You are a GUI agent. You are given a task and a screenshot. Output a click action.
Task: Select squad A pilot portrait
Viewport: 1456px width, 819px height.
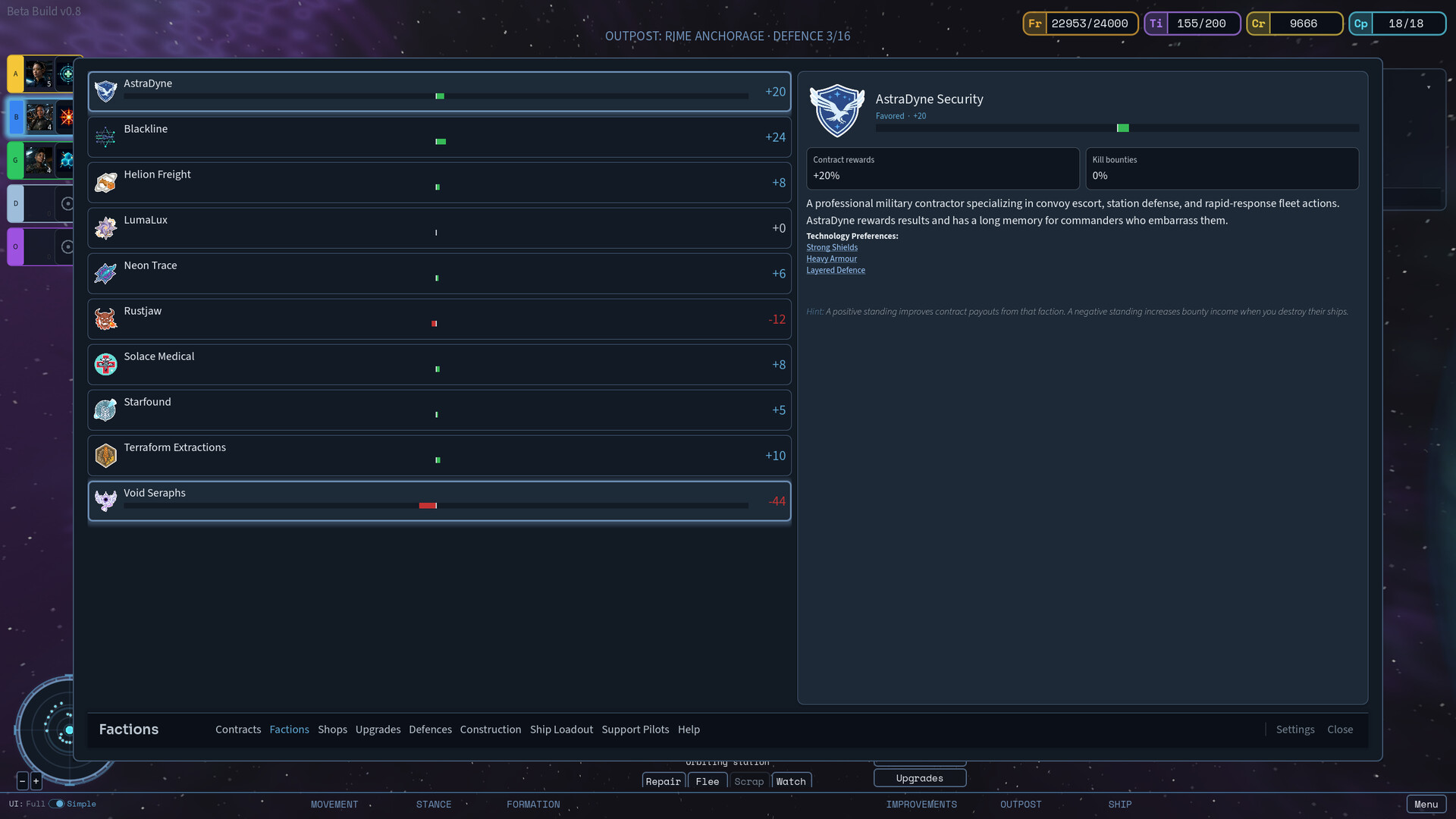point(39,74)
